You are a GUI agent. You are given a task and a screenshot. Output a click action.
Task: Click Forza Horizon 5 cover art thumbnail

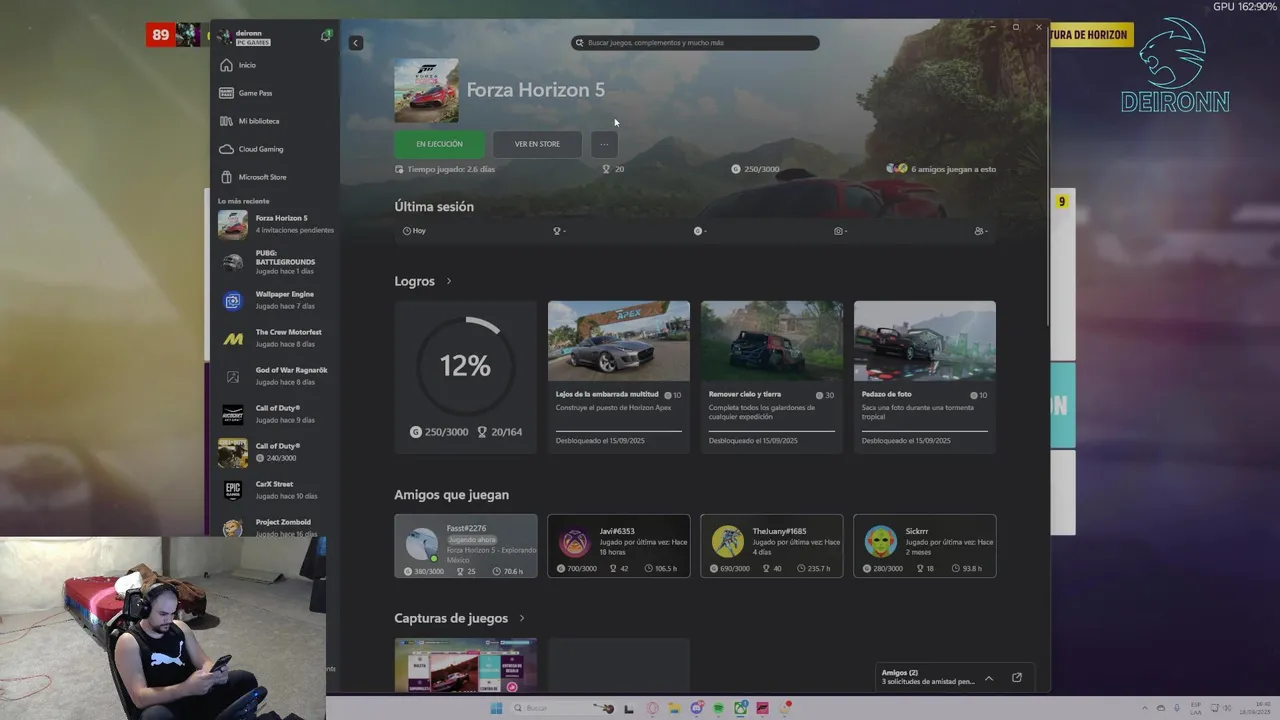(x=426, y=90)
